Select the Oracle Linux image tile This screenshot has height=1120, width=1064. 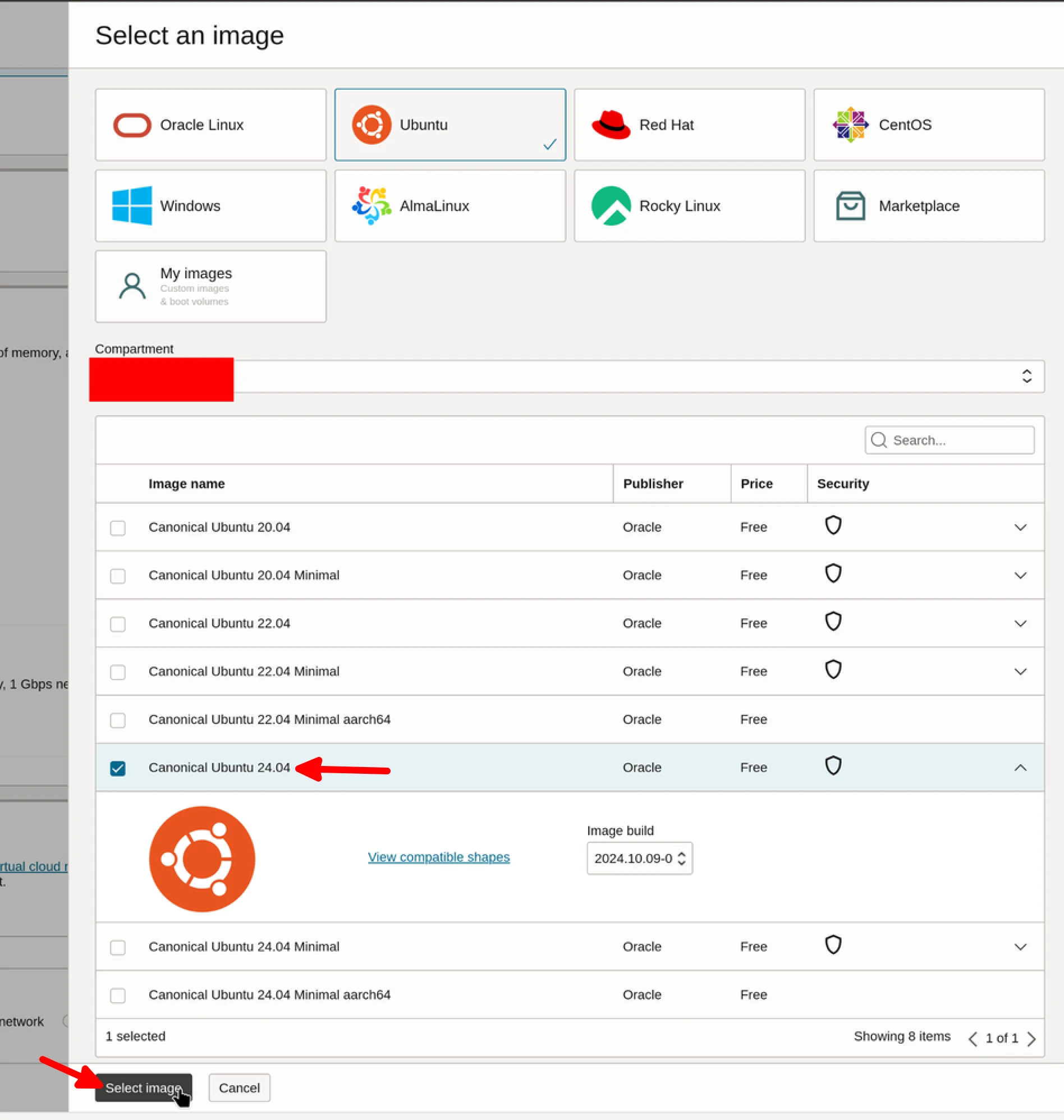click(210, 125)
